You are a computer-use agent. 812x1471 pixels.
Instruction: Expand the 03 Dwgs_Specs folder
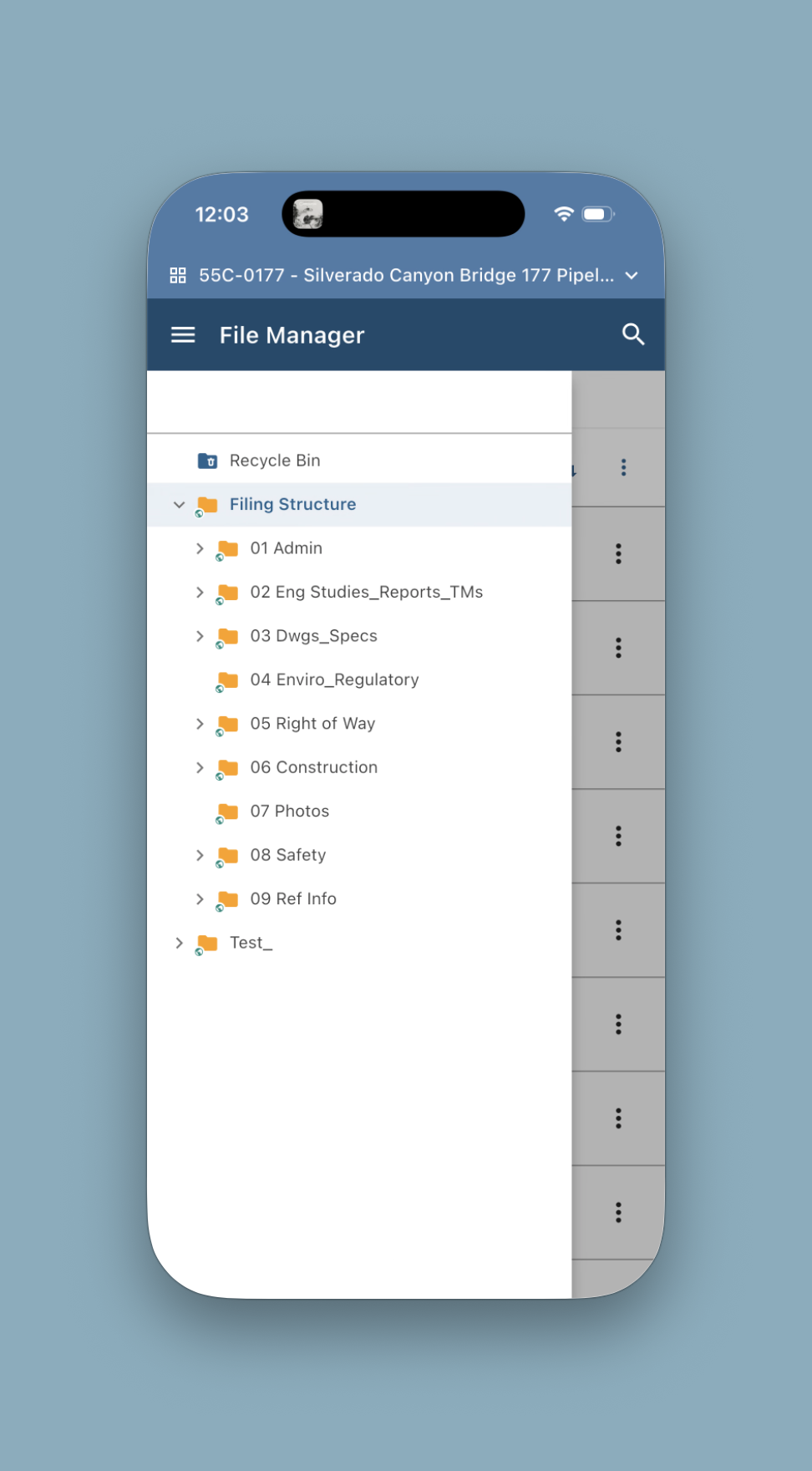[x=200, y=636]
